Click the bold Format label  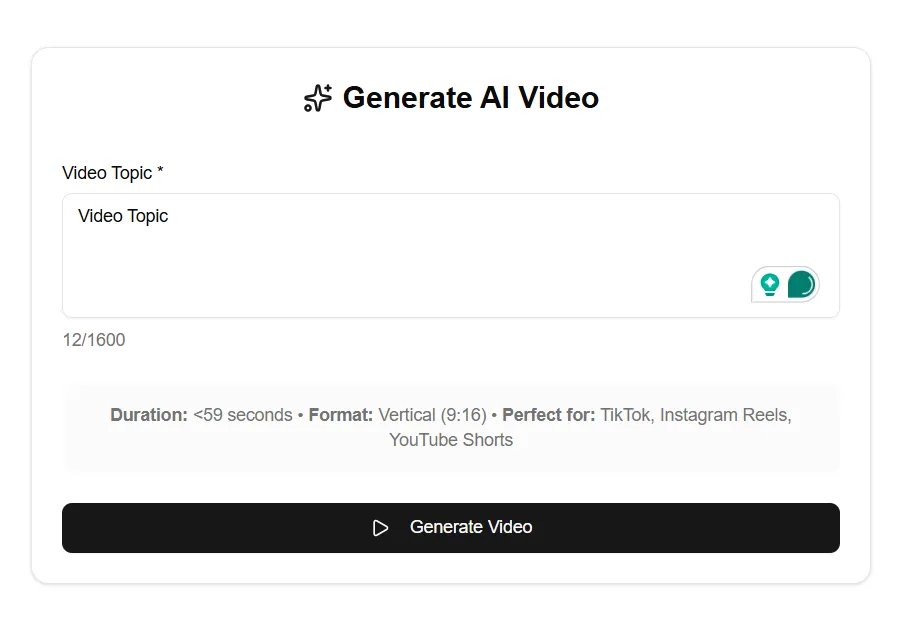coord(341,415)
